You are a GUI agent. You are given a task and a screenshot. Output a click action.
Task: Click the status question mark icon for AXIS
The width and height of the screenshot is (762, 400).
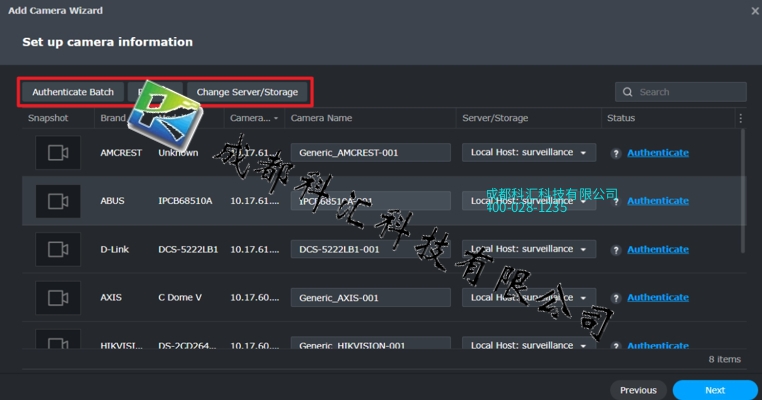pos(616,298)
